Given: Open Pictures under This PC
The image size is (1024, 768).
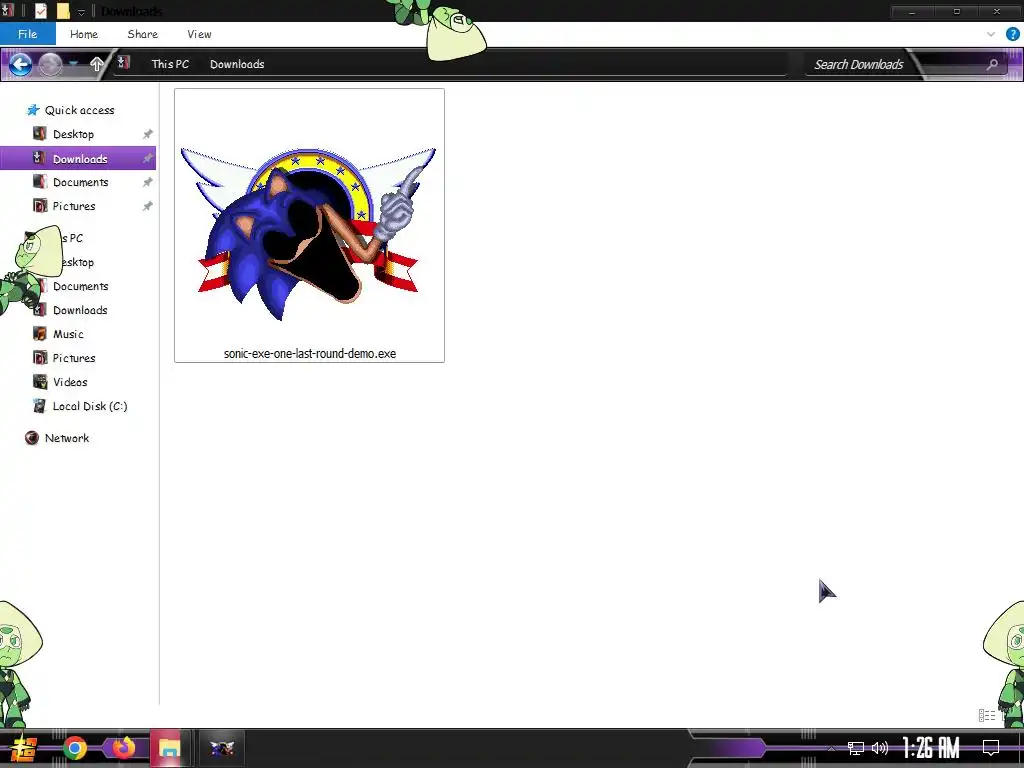Looking at the screenshot, I should [74, 358].
